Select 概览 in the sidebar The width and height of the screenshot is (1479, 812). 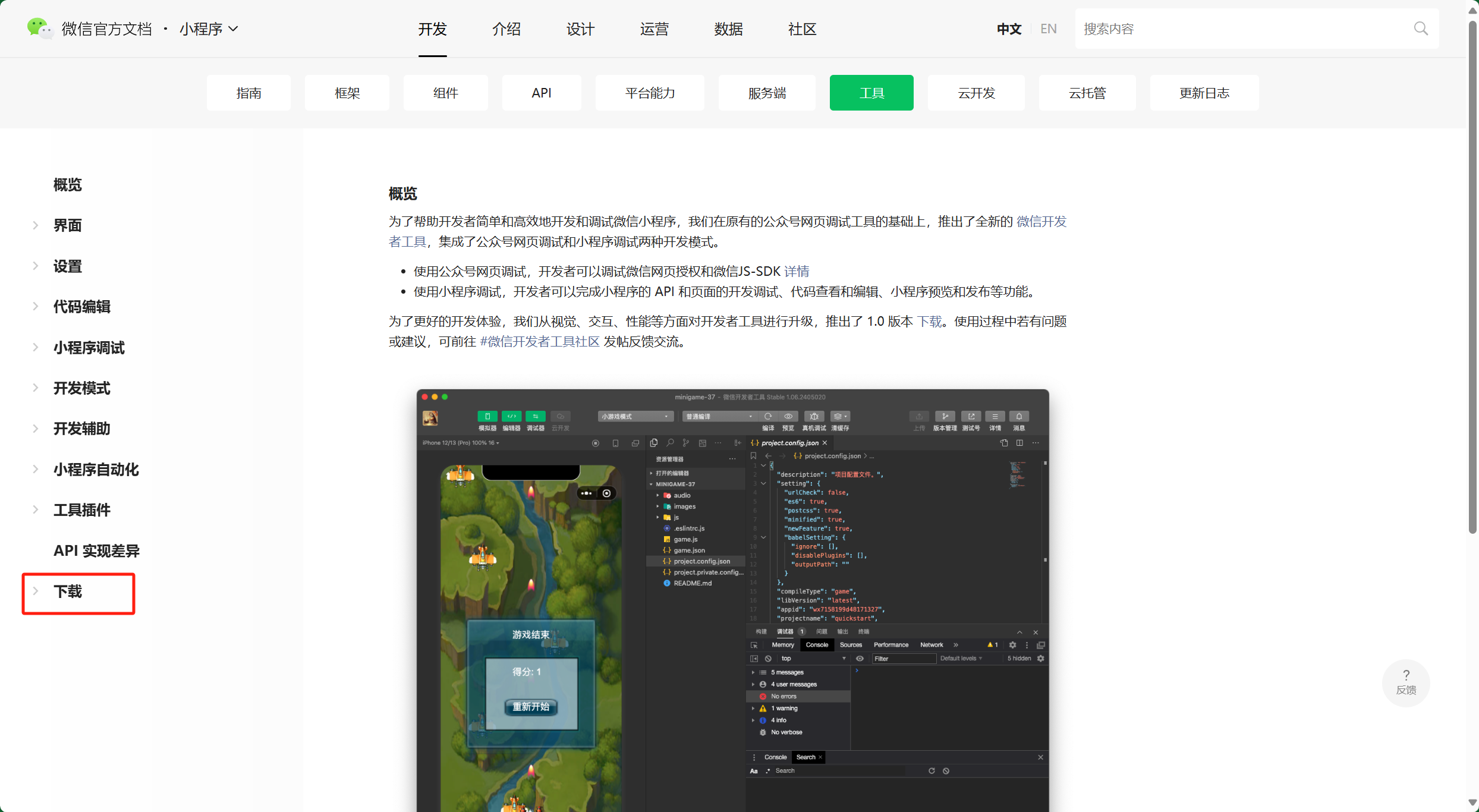pyautogui.click(x=67, y=184)
